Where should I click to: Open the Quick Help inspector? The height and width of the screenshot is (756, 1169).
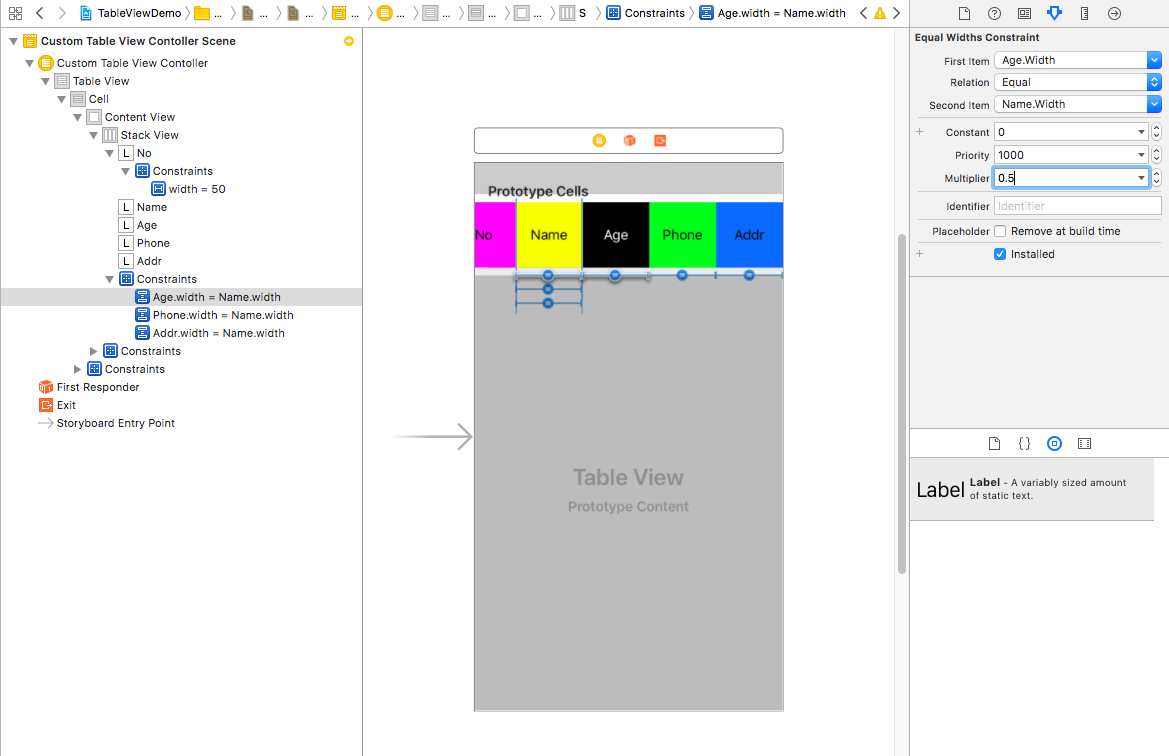(994, 14)
